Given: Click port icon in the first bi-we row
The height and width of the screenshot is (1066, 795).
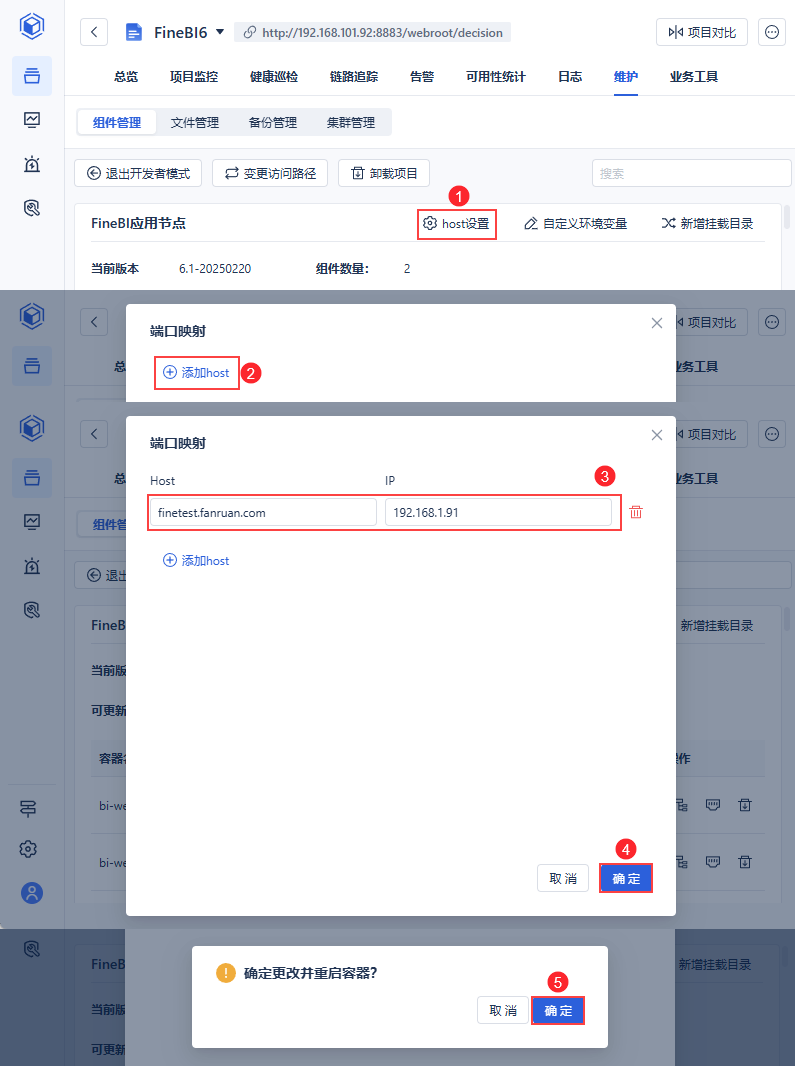Looking at the screenshot, I should pyautogui.click(x=713, y=805).
